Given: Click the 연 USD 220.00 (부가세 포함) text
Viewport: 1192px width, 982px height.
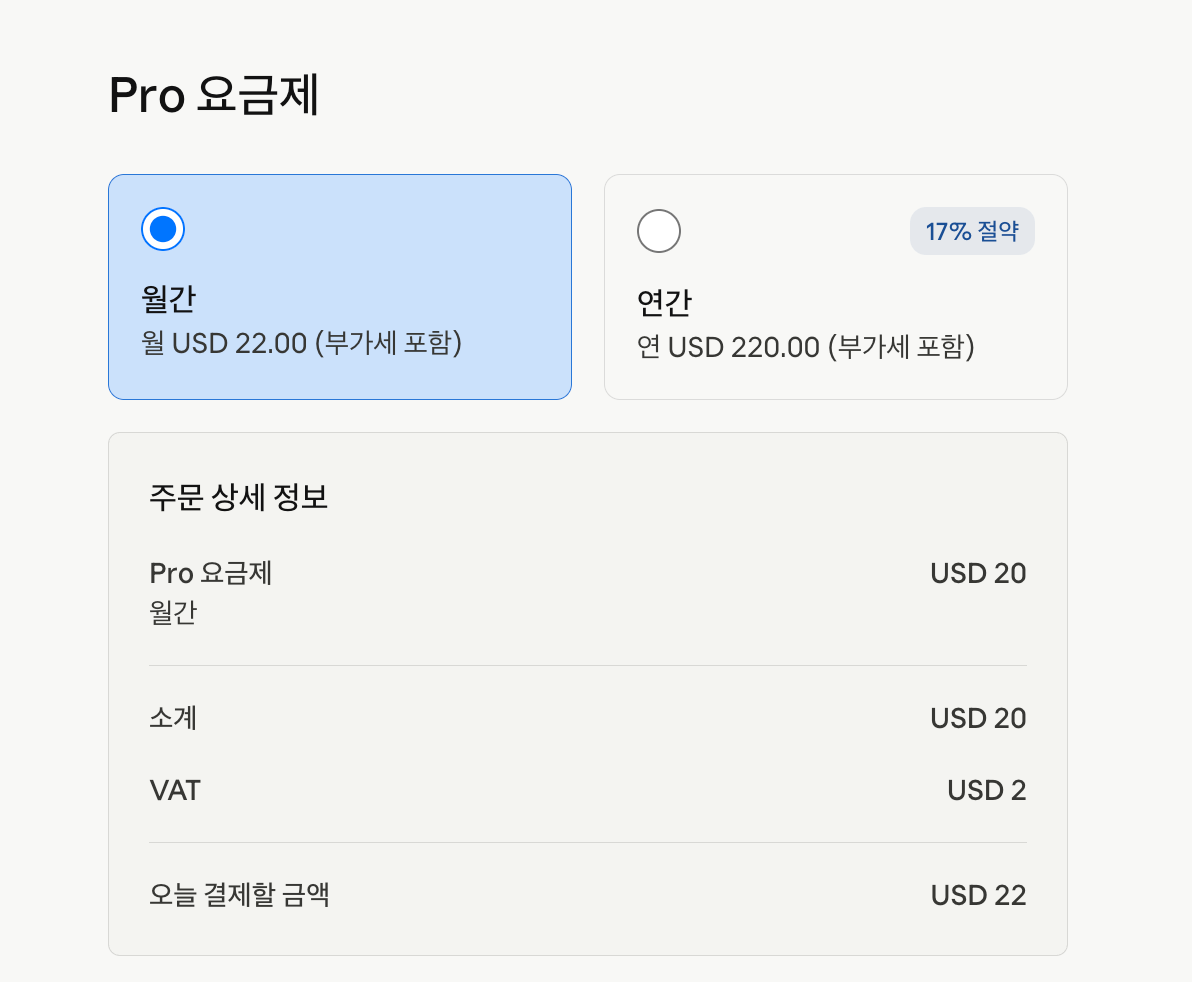Looking at the screenshot, I should pyautogui.click(x=805, y=347).
